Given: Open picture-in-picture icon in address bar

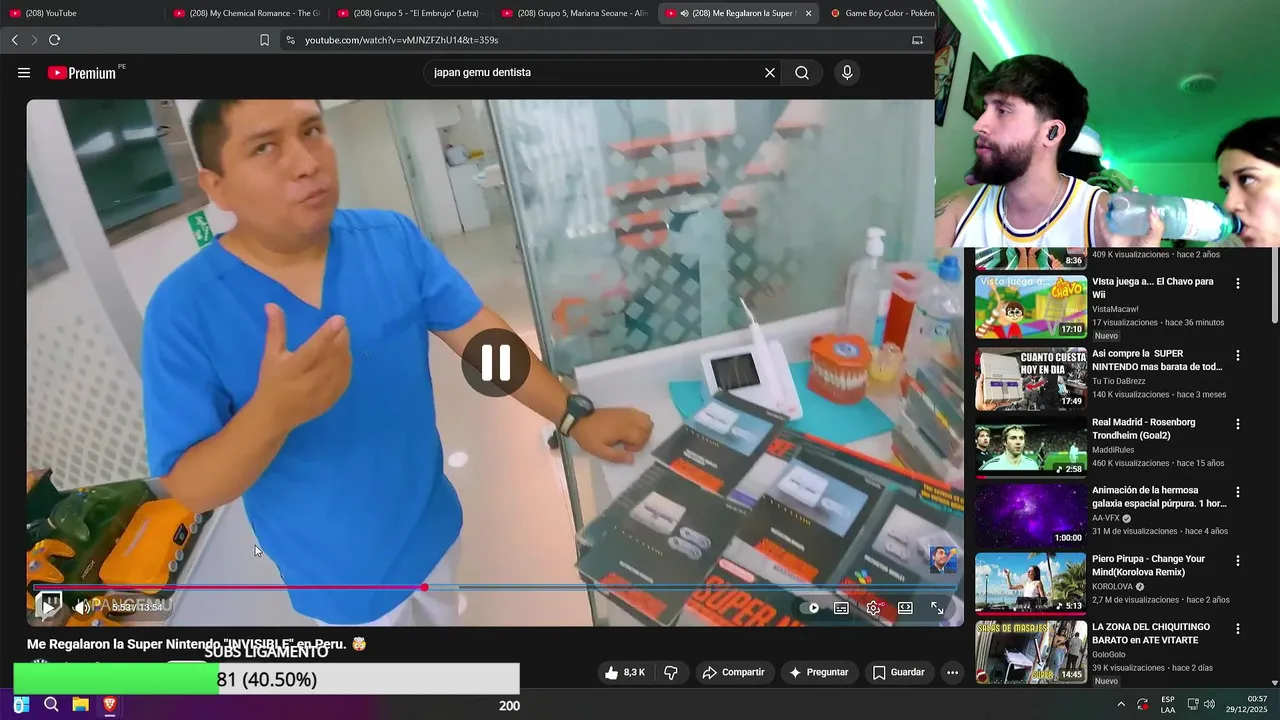Looking at the screenshot, I should pos(917,40).
